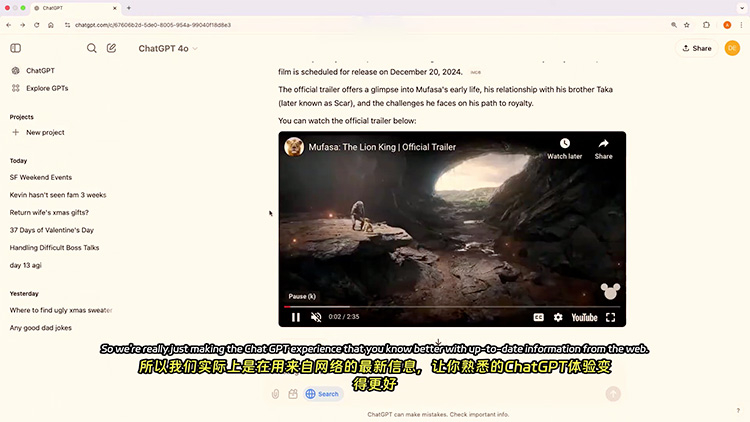The height and width of the screenshot is (422, 750).
Task: Select the ChatGPT browser tab
Action: tap(74, 8)
